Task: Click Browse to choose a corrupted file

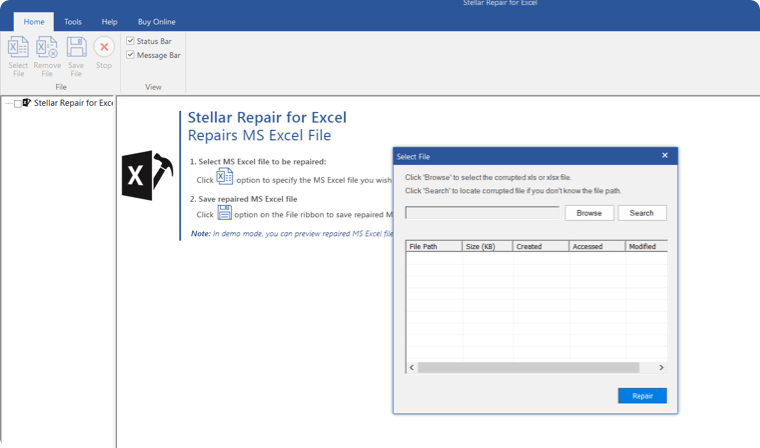Action: click(x=589, y=213)
